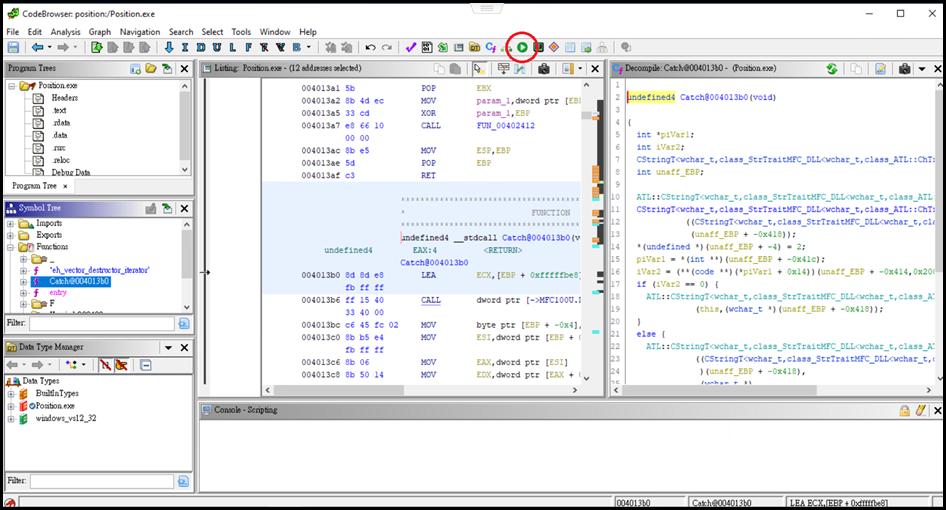Open the Tools menu
The image size is (946, 510).
coord(241,31)
